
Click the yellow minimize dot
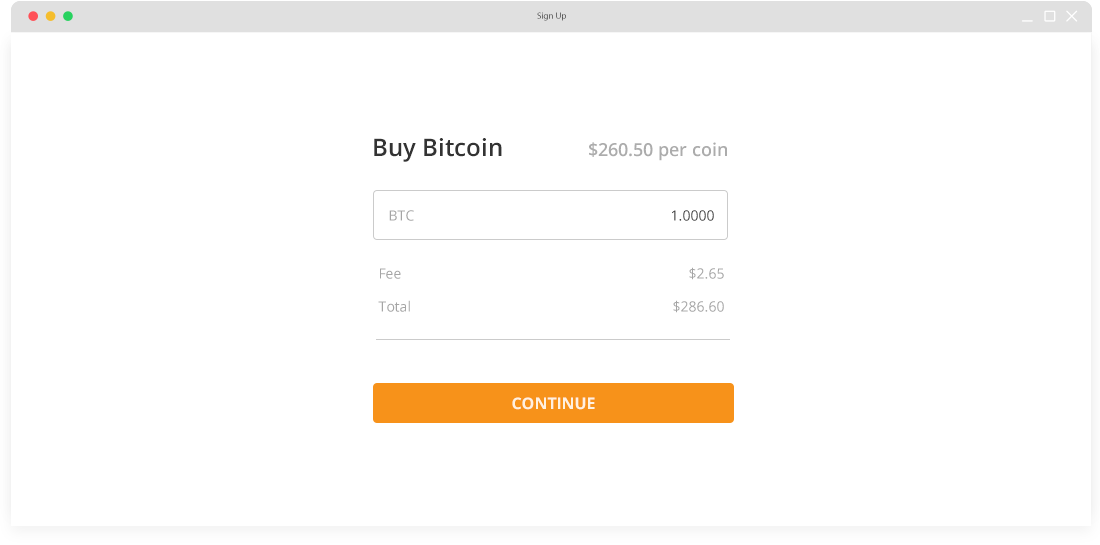tap(51, 16)
